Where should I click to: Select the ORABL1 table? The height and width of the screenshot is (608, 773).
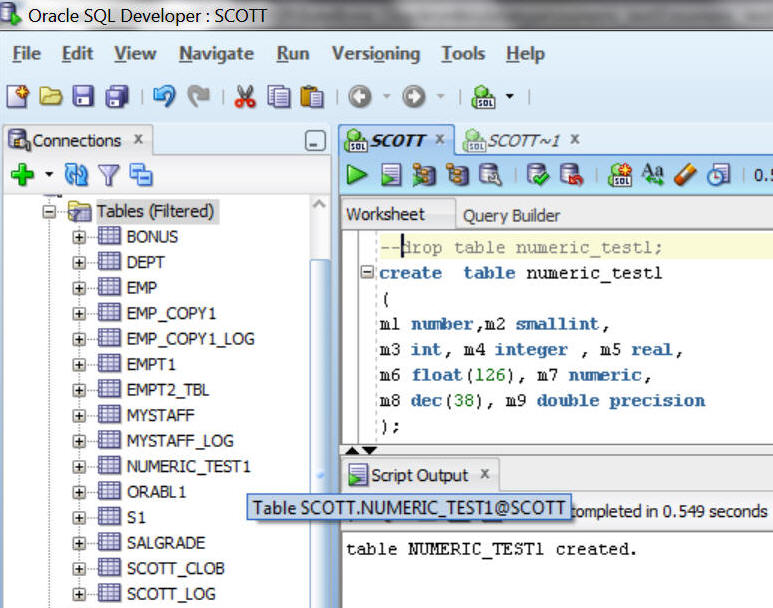pyautogui.click(x=156, y=492)
